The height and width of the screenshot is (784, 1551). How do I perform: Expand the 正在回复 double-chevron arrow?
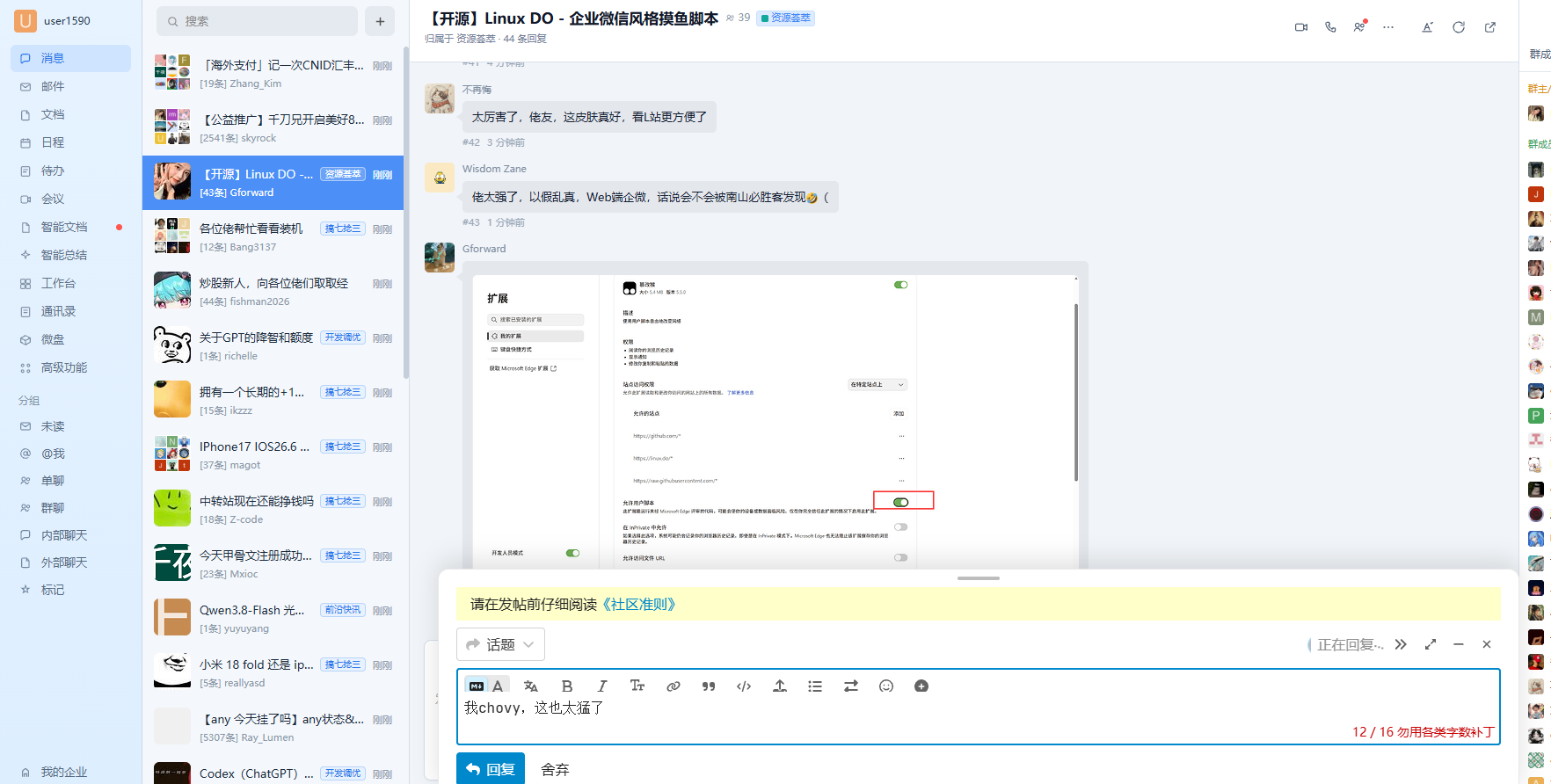[1401, 644]
